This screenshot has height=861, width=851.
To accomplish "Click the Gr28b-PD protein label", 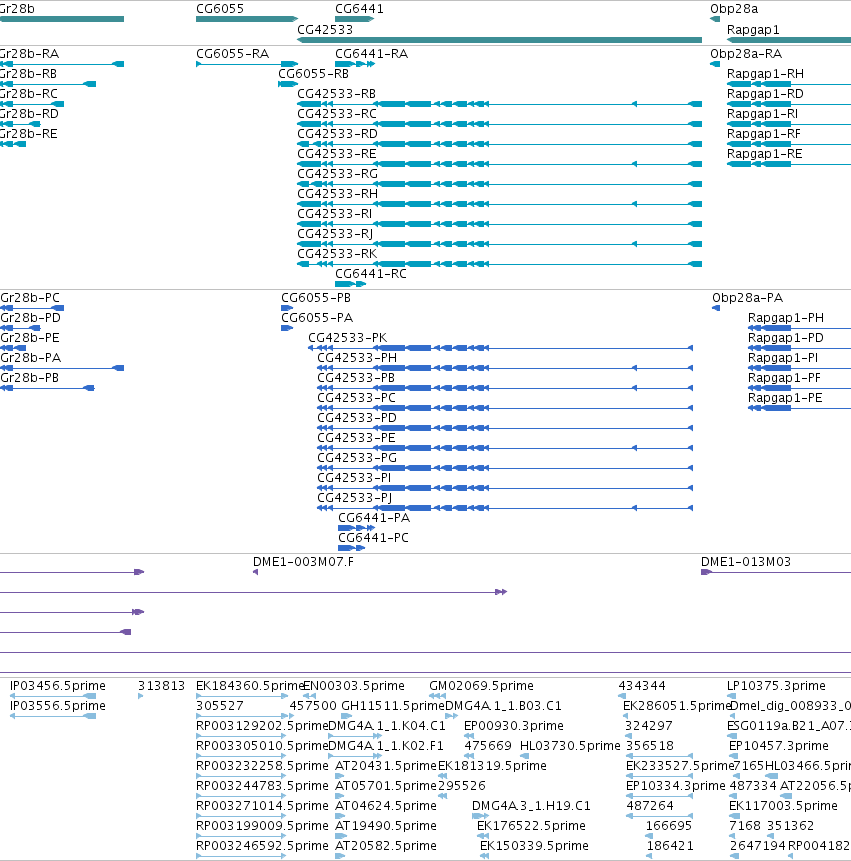I will pyautogui.click(x=31, y=318).
